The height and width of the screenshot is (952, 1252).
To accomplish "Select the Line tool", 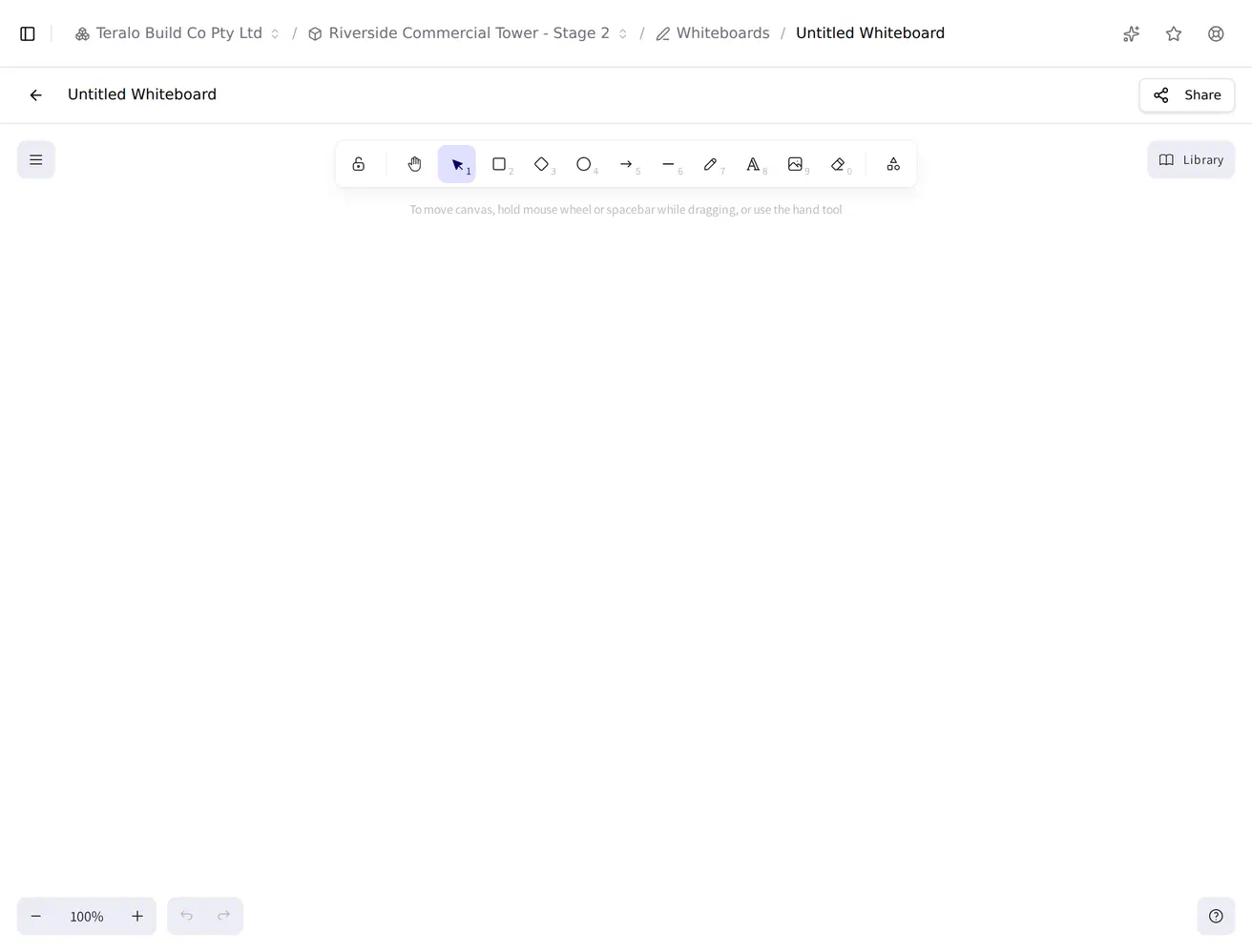I will pos(668,164).
